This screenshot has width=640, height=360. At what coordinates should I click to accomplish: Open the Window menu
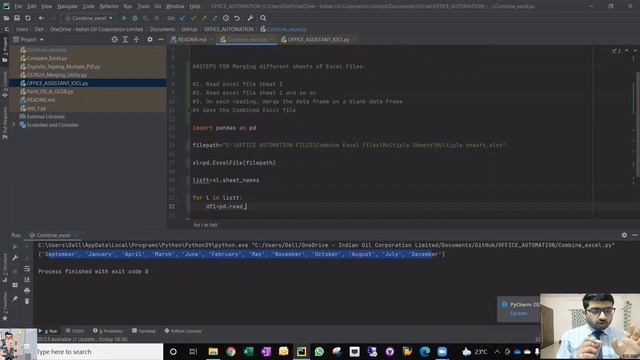(x=175, y=6)
